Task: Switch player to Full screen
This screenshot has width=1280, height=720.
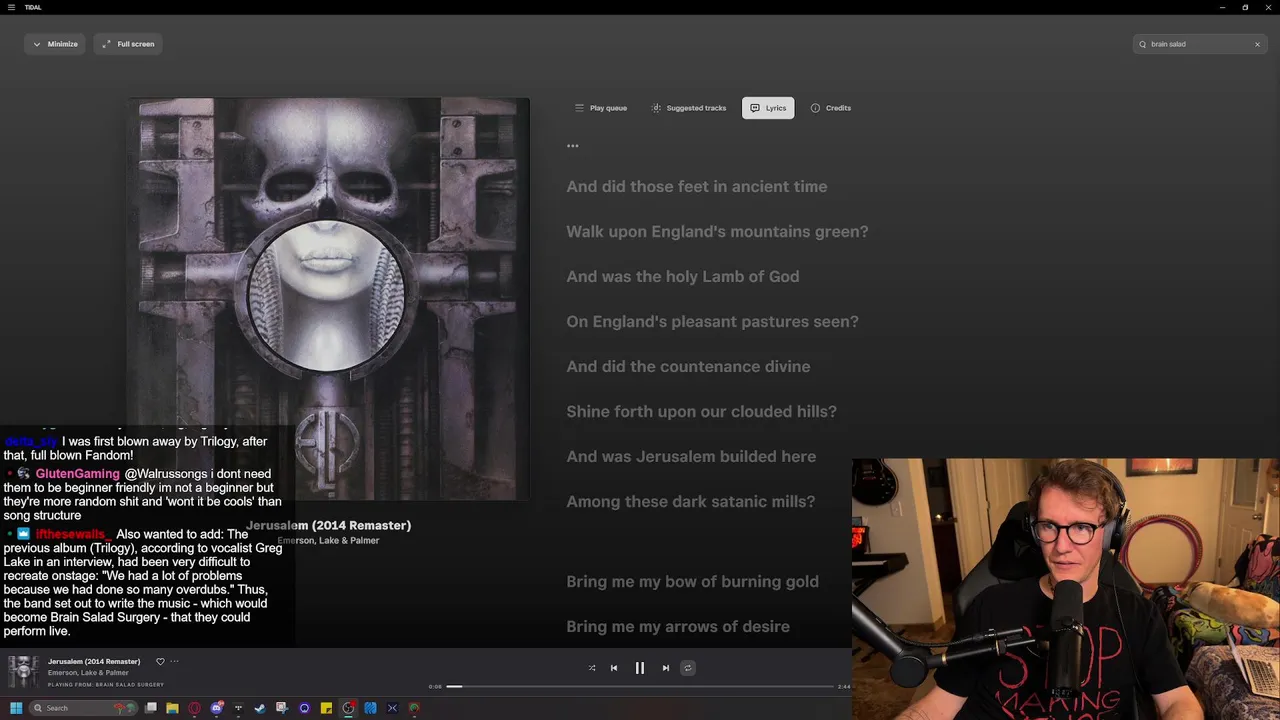Action: [x=128, y=44]
